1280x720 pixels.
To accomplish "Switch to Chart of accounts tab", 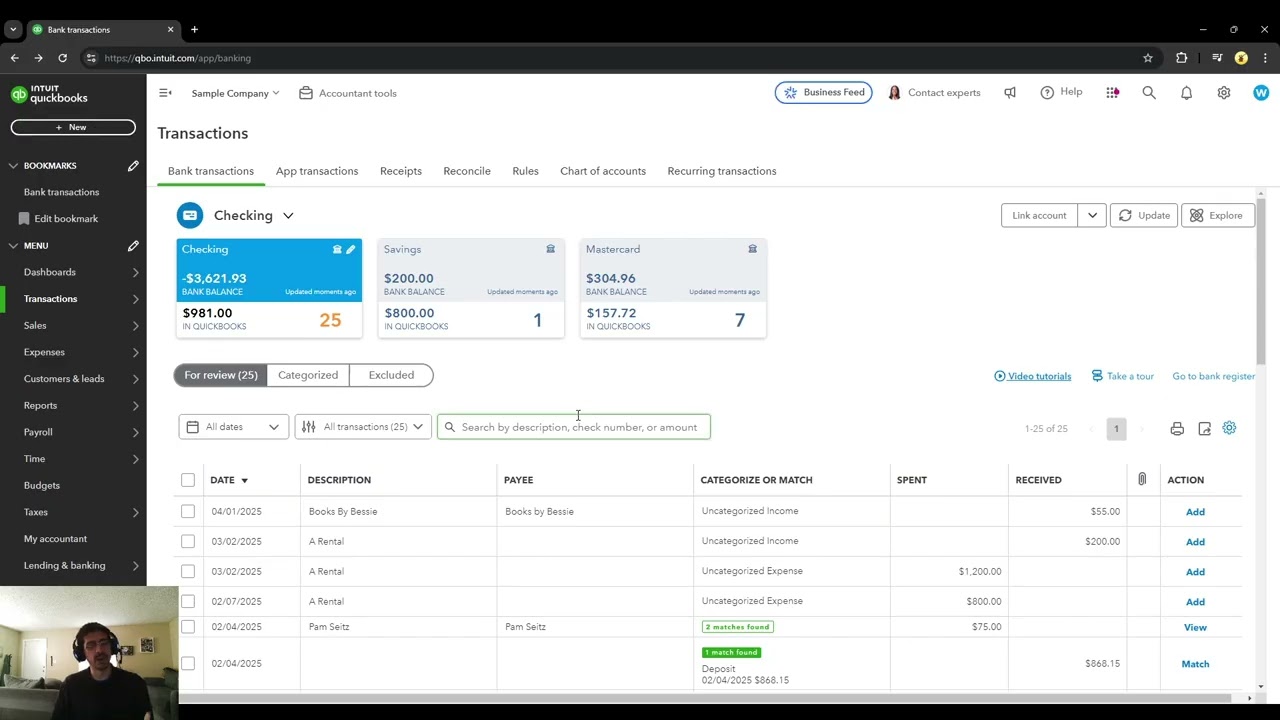I will [x=603, y=171].
